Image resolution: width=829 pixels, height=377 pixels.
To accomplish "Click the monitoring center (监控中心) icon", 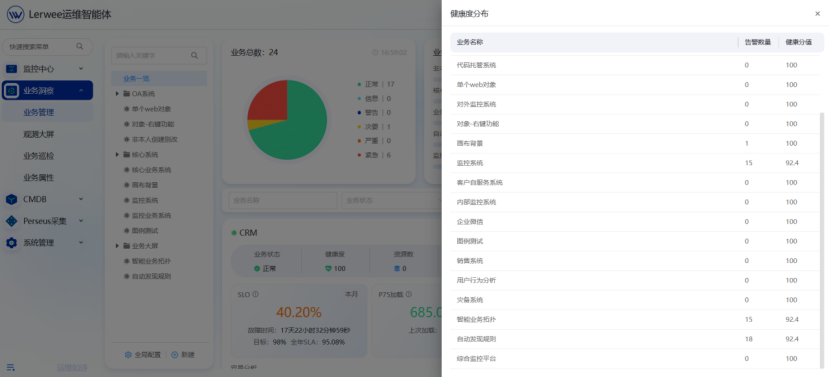I will pos(12,69).
